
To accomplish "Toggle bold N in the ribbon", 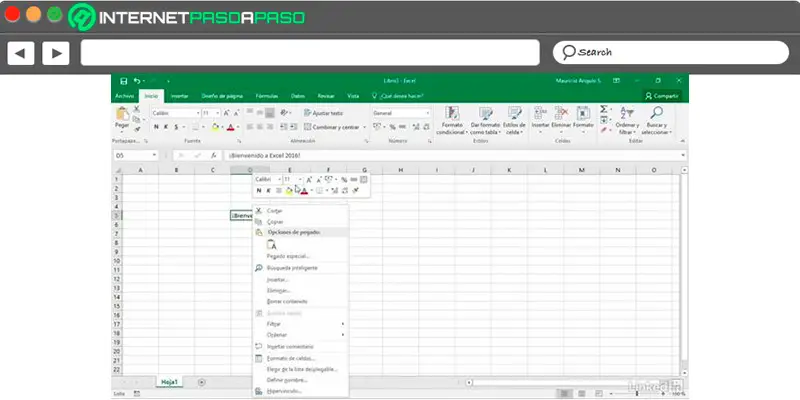I will [x=157, y=127].
